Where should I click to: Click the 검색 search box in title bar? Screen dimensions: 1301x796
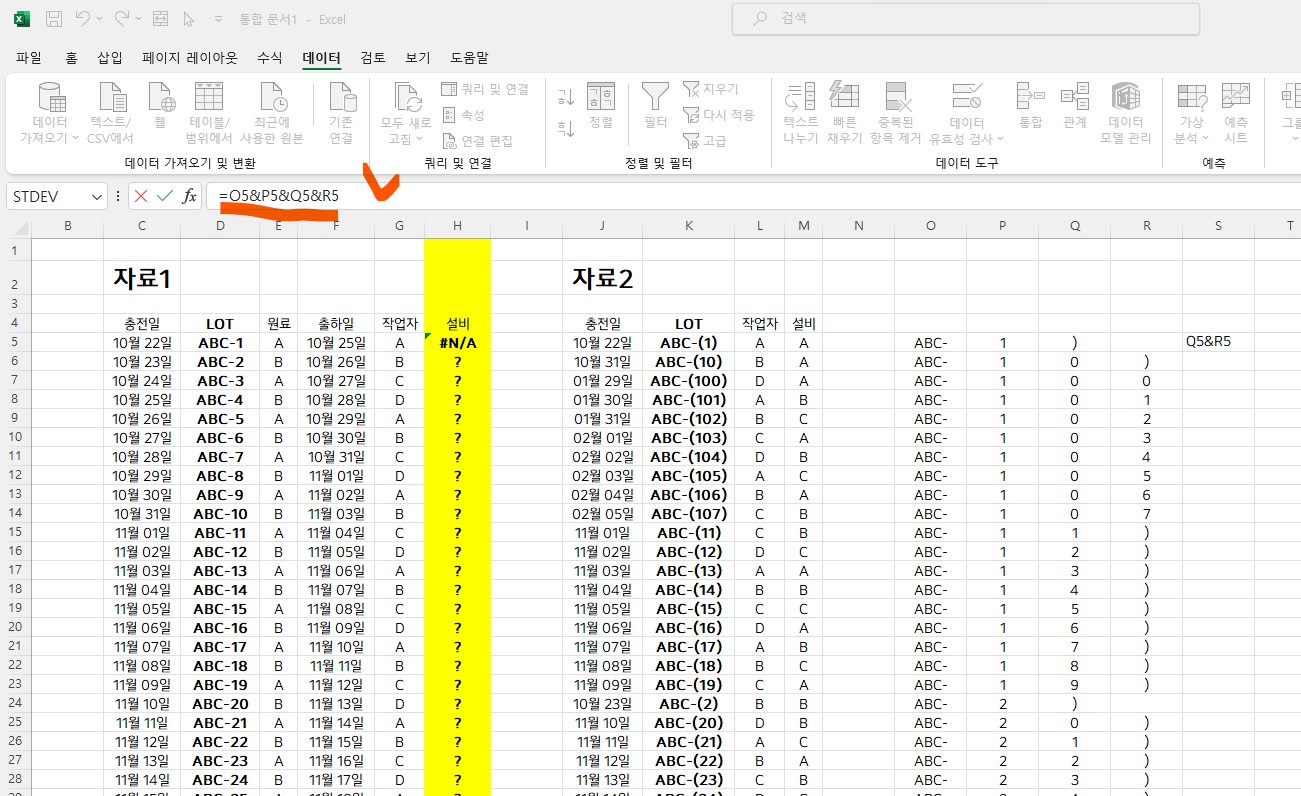click(x=965, y=18)
